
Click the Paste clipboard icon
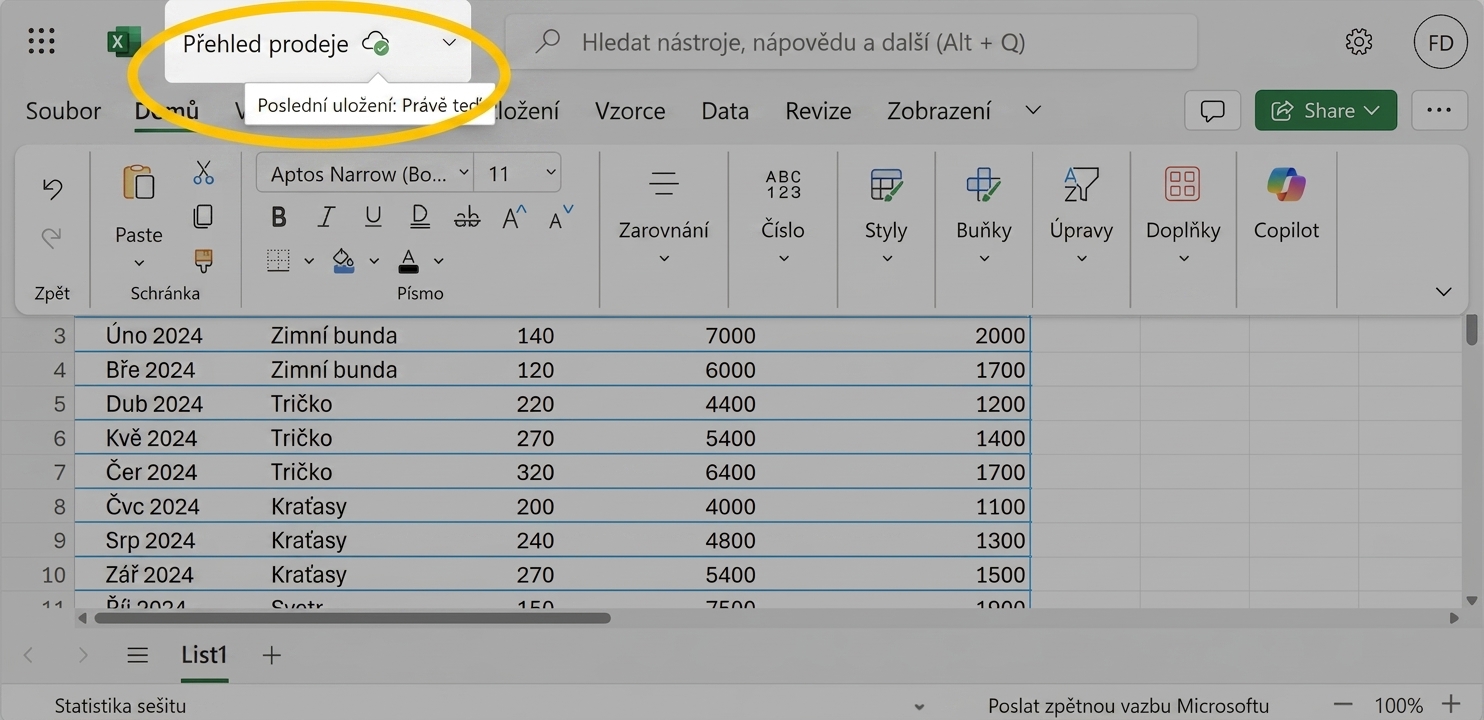point(138,183)
